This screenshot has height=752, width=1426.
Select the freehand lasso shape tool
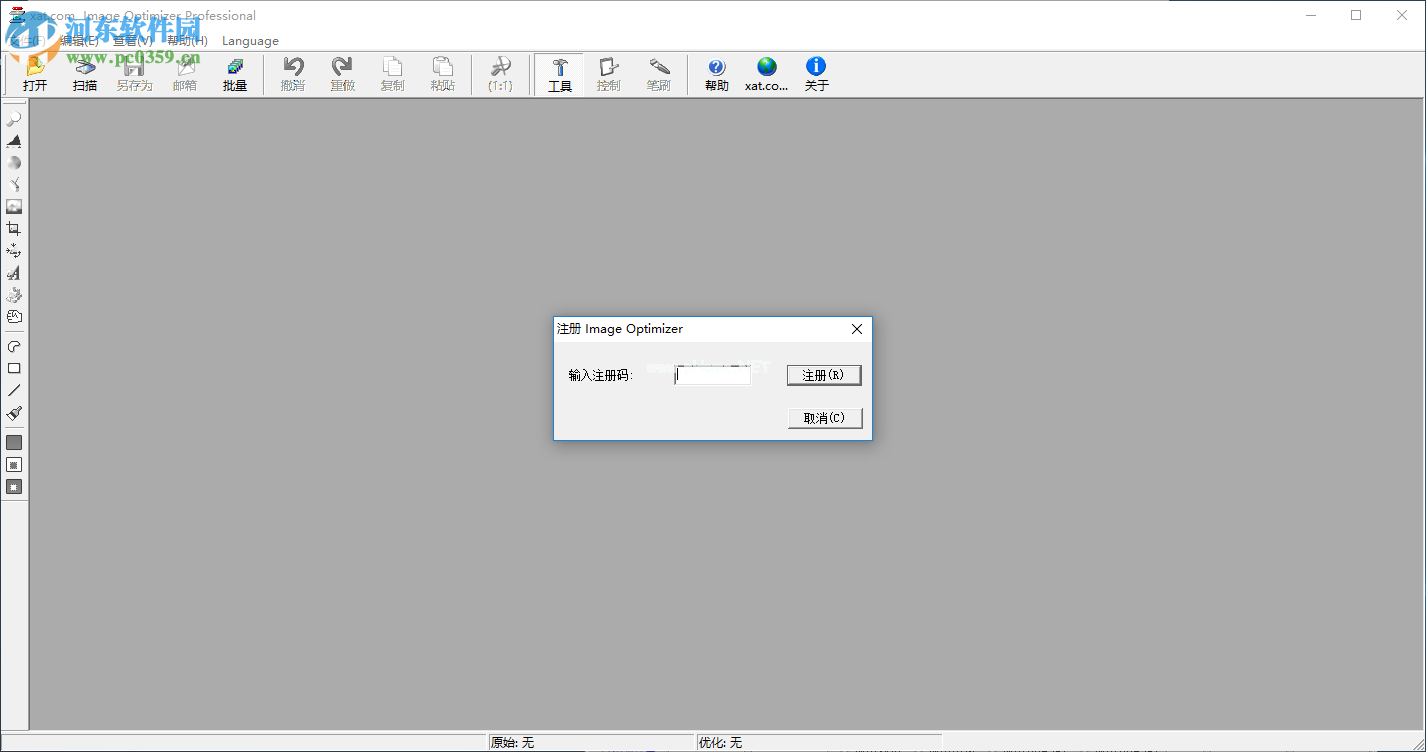pyautogui.click(x=14, y=347)
